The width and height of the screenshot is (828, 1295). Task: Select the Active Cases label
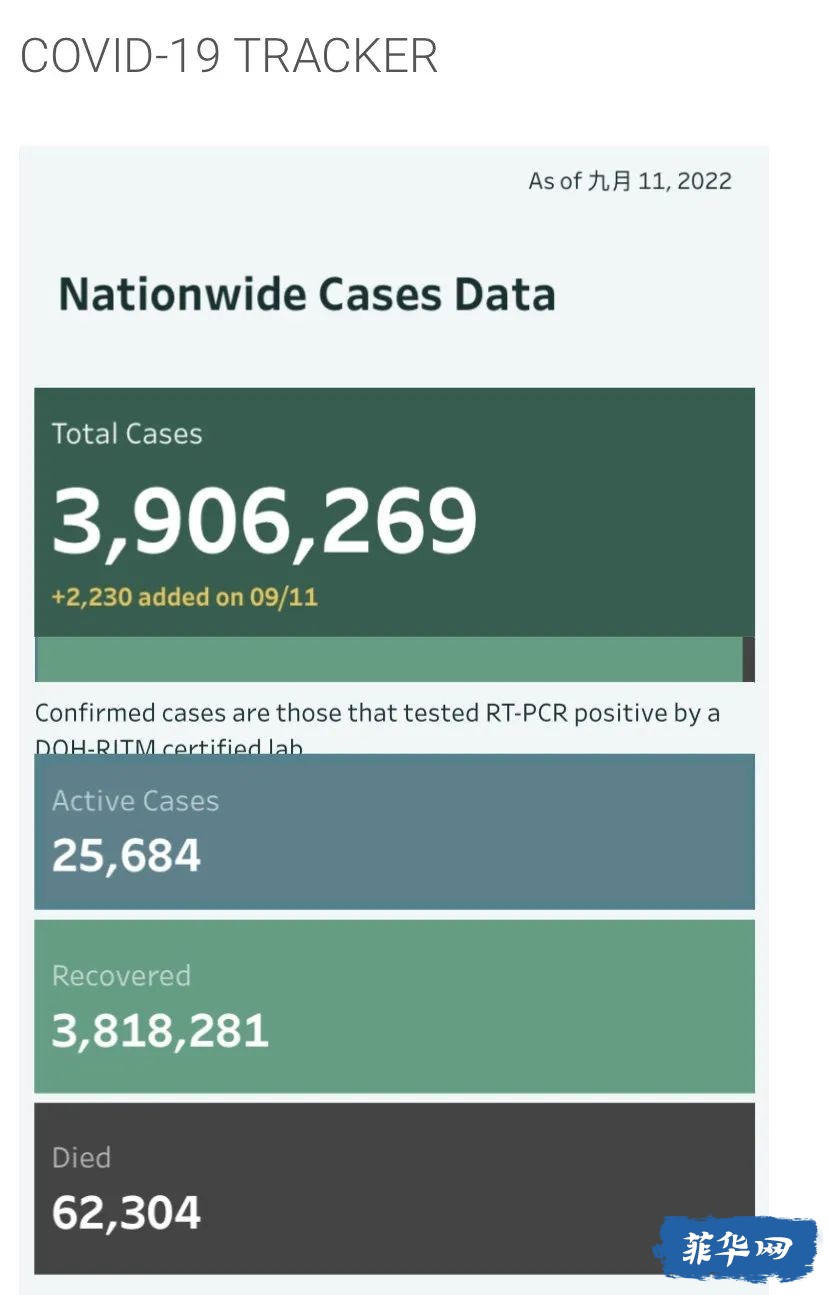point(135,801)
